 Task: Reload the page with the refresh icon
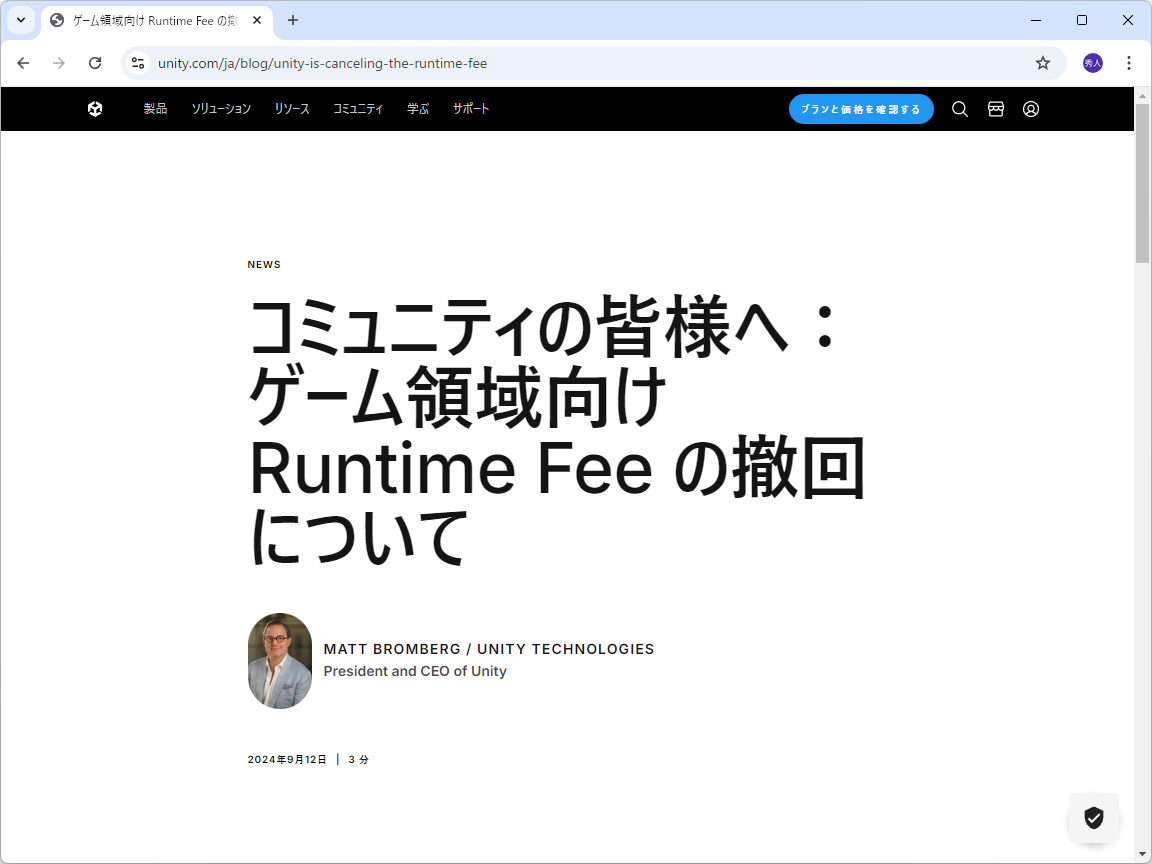coord(95,62)
